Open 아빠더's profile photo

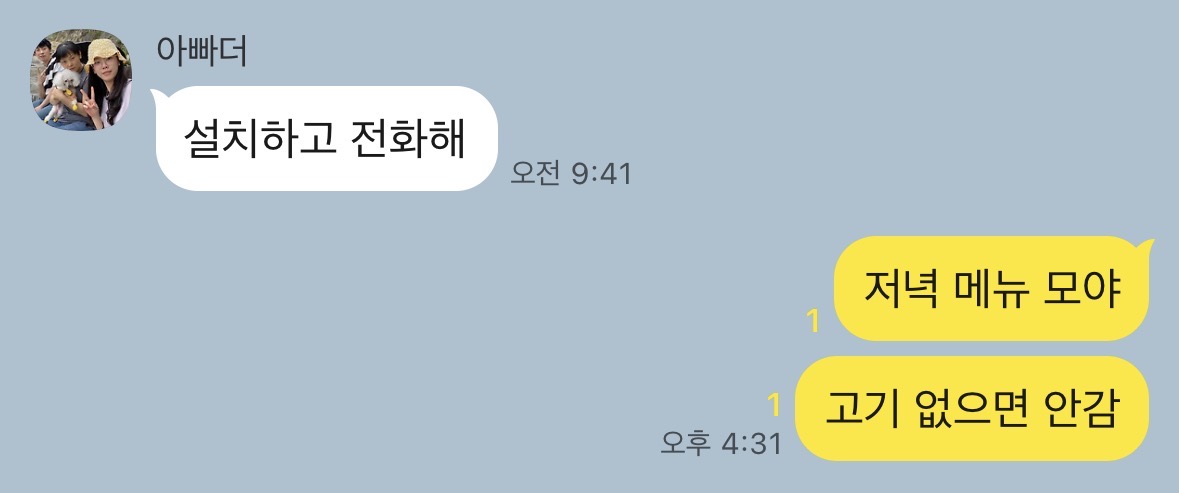81,80
